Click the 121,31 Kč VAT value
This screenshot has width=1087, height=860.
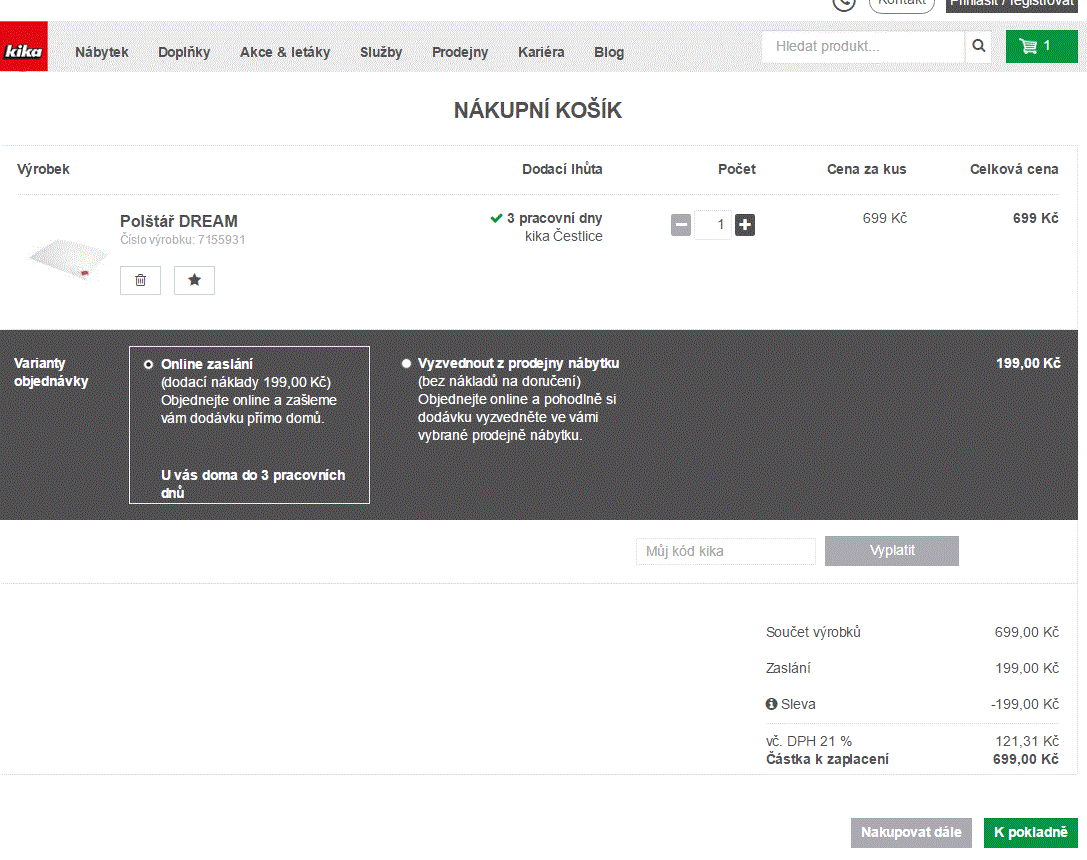pos(1027,741)
